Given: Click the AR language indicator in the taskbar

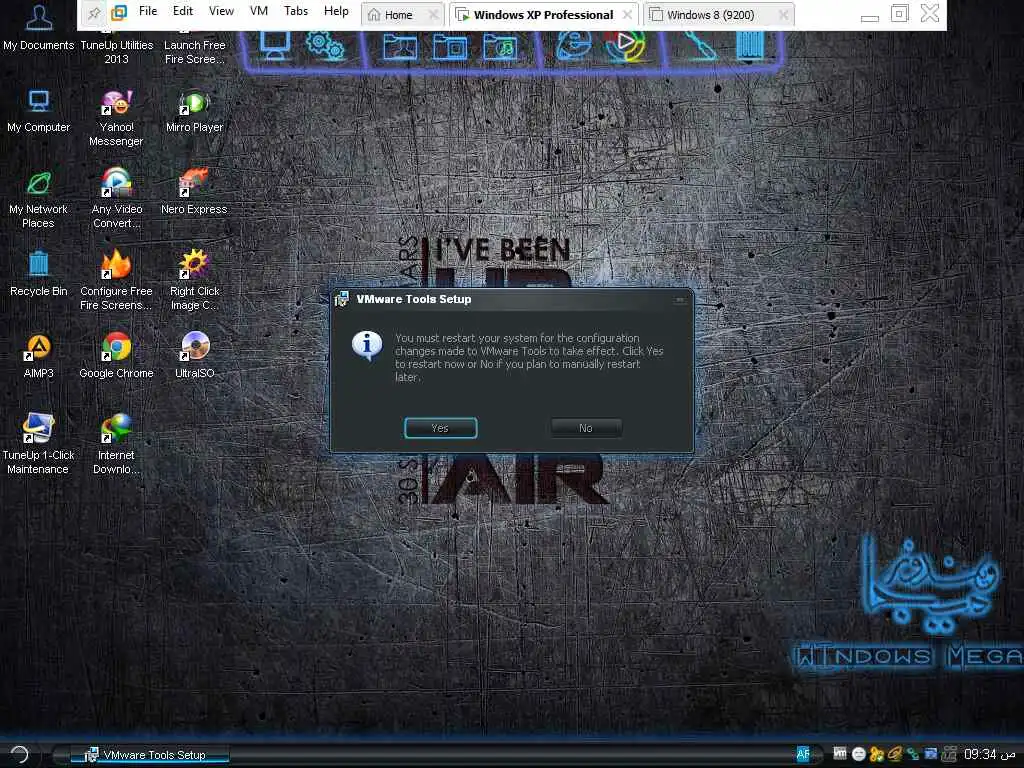Looking at the screenshot, I should pyautogui.click(x=803, y=754).
